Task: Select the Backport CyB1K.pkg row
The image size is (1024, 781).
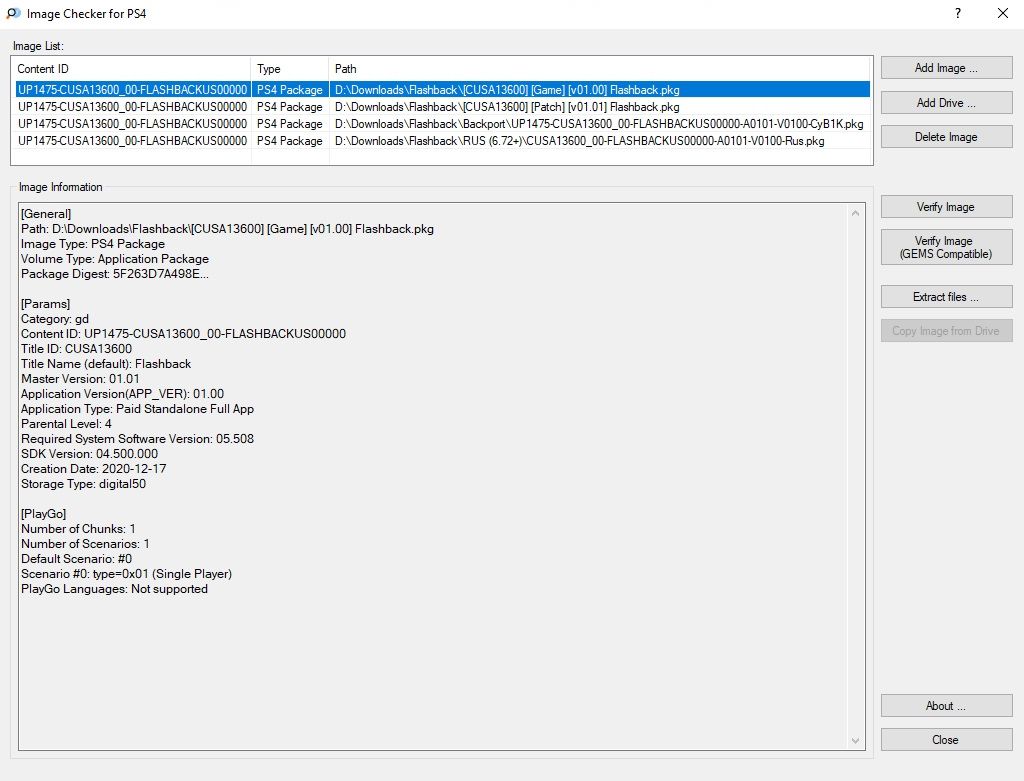Action: click(443, 123)
